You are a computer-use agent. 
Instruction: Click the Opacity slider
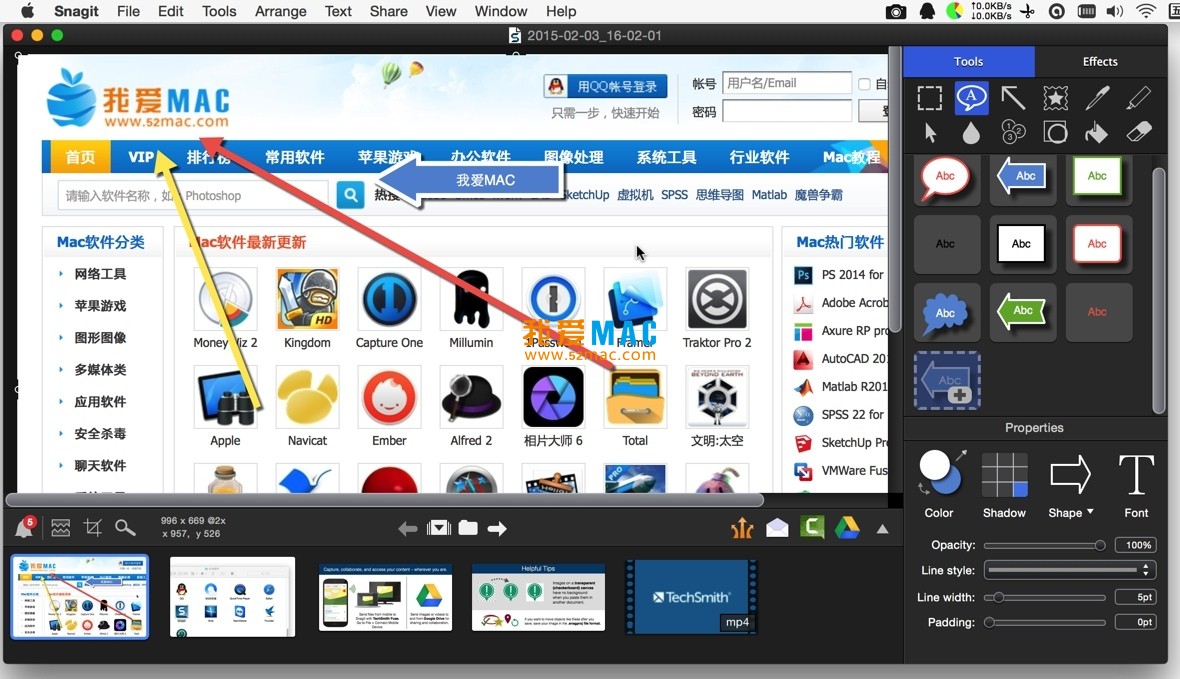(1045, 545)
